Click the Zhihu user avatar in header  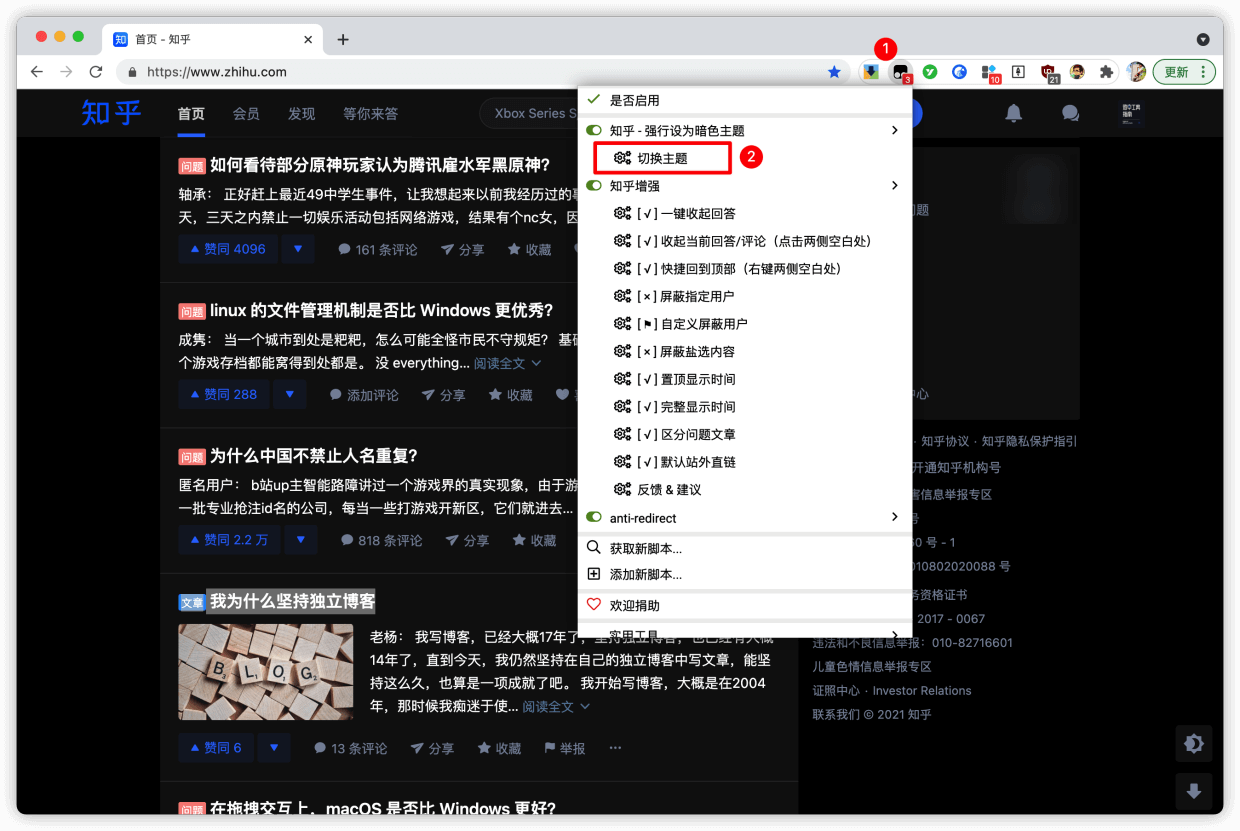[x=1133, y=113]
